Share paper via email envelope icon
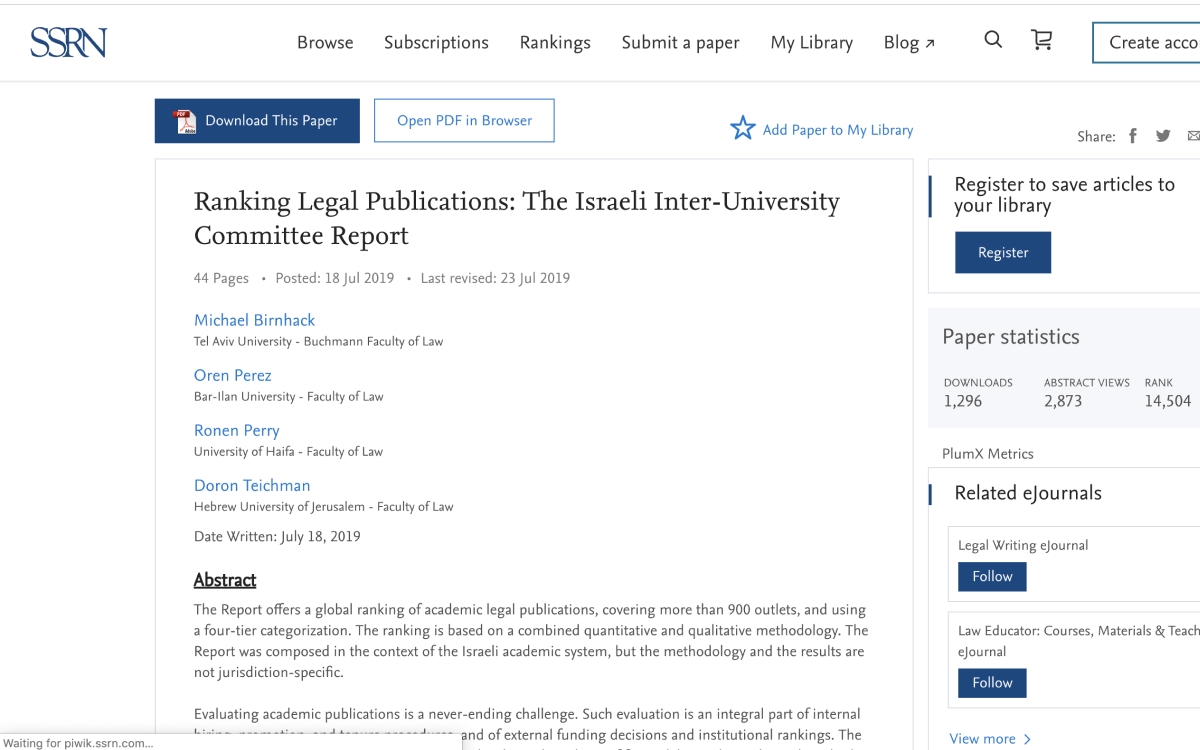 click(x=1193, y=136)
